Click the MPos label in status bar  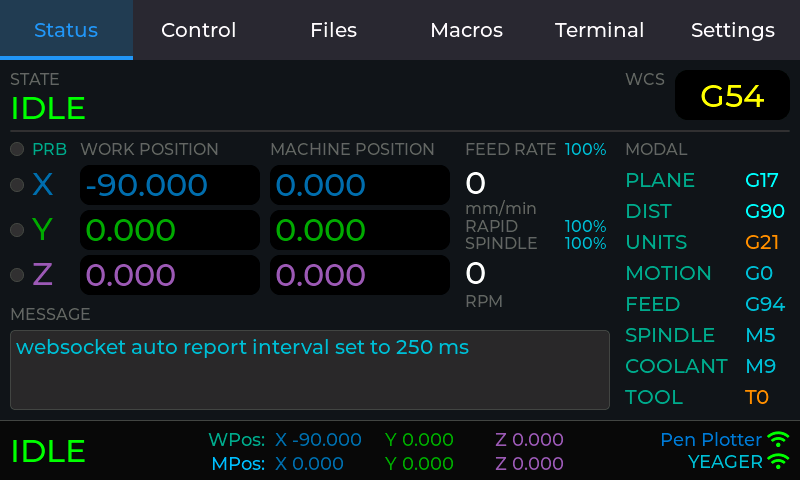(x=238, y=463)
